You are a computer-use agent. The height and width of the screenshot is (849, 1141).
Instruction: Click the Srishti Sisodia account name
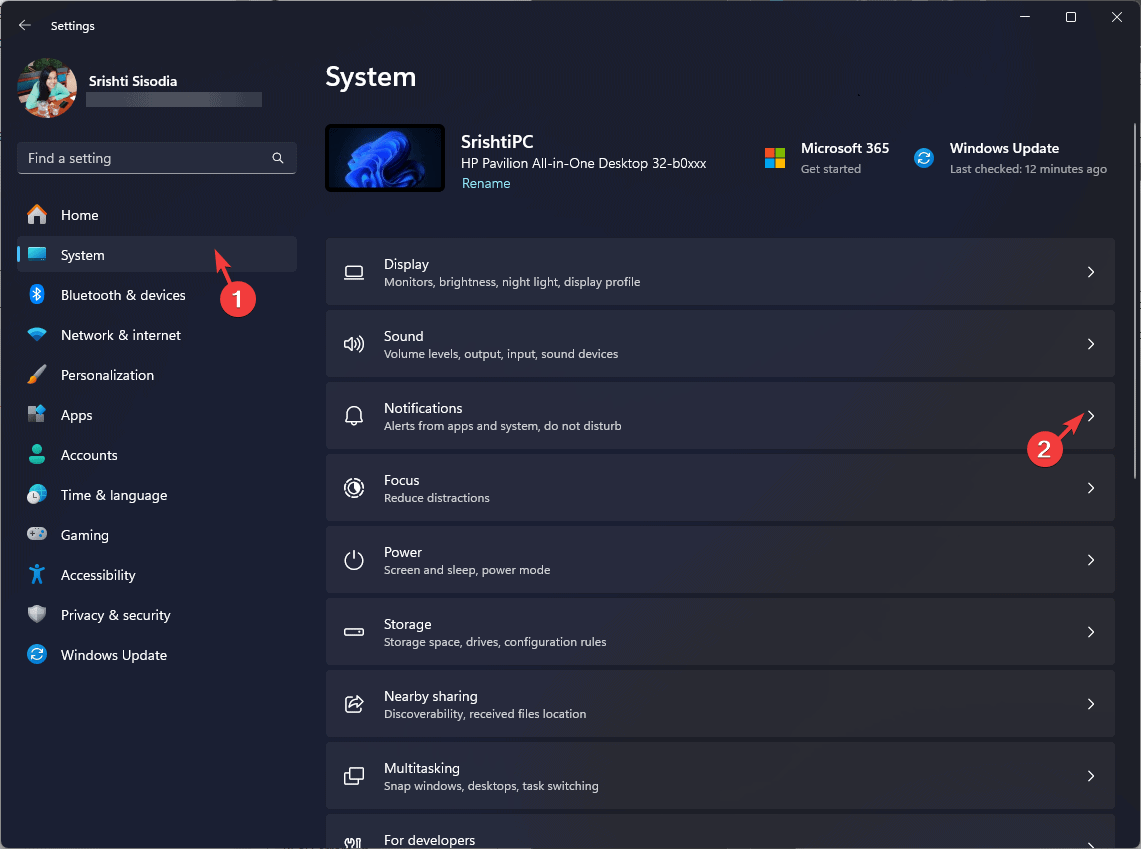[x=132, y=81]
